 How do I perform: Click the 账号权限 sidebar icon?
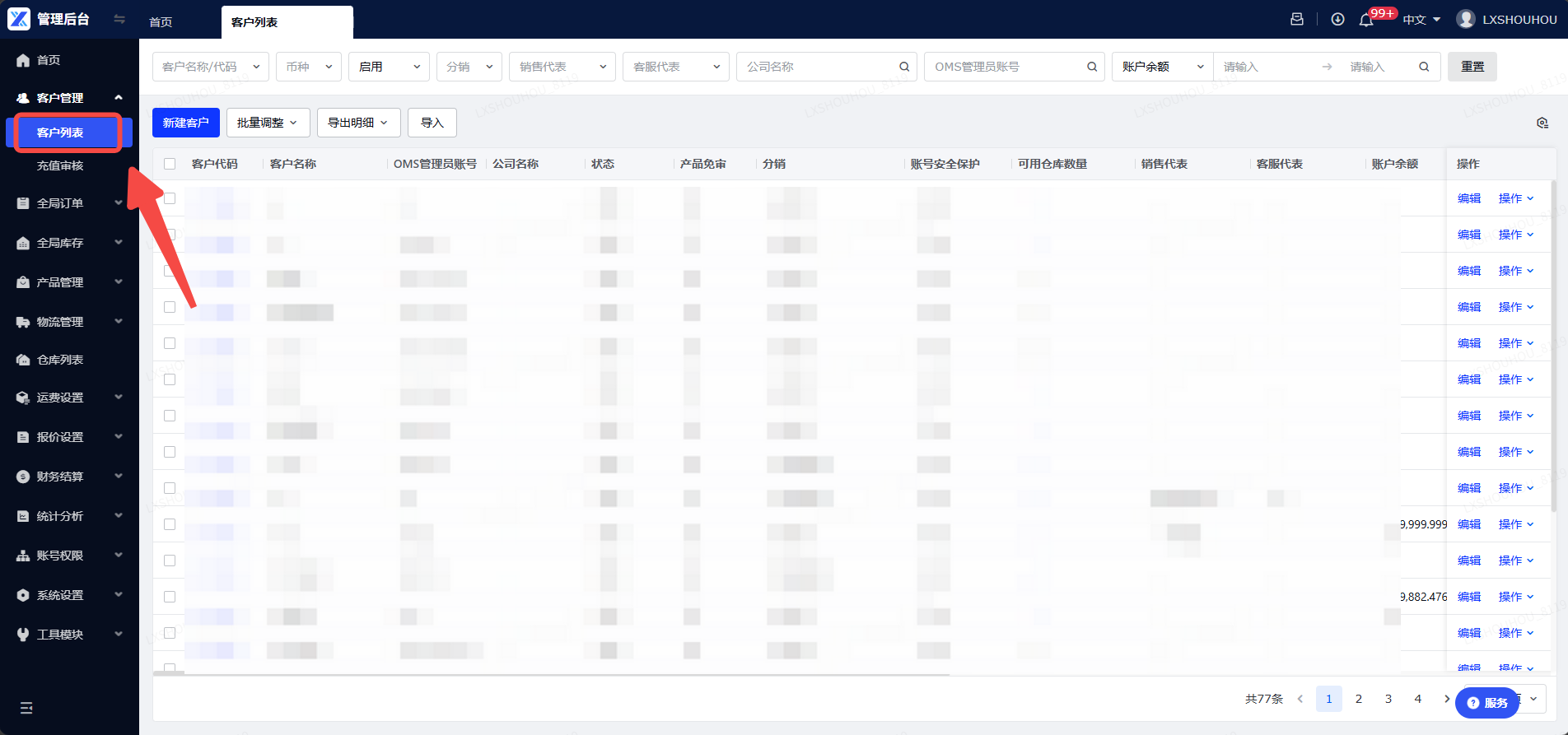tap(23, 556)
